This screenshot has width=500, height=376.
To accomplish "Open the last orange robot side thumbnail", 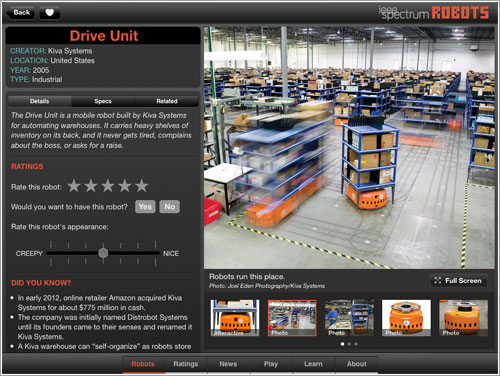I will [464, 318].
